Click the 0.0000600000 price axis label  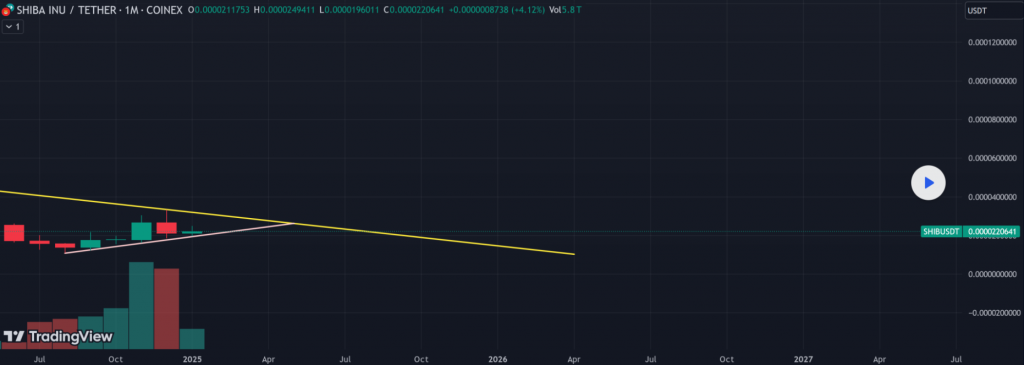[992, 158]
